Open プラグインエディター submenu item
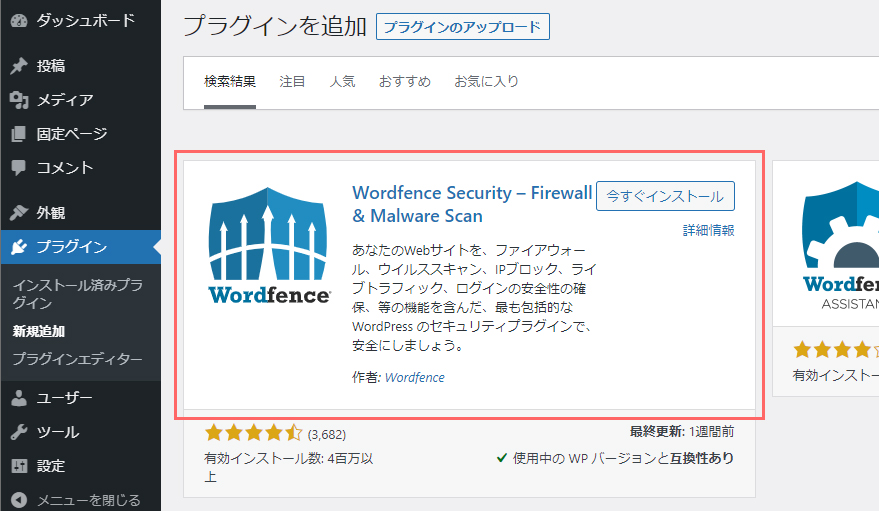879x511 pixels. 77,359
